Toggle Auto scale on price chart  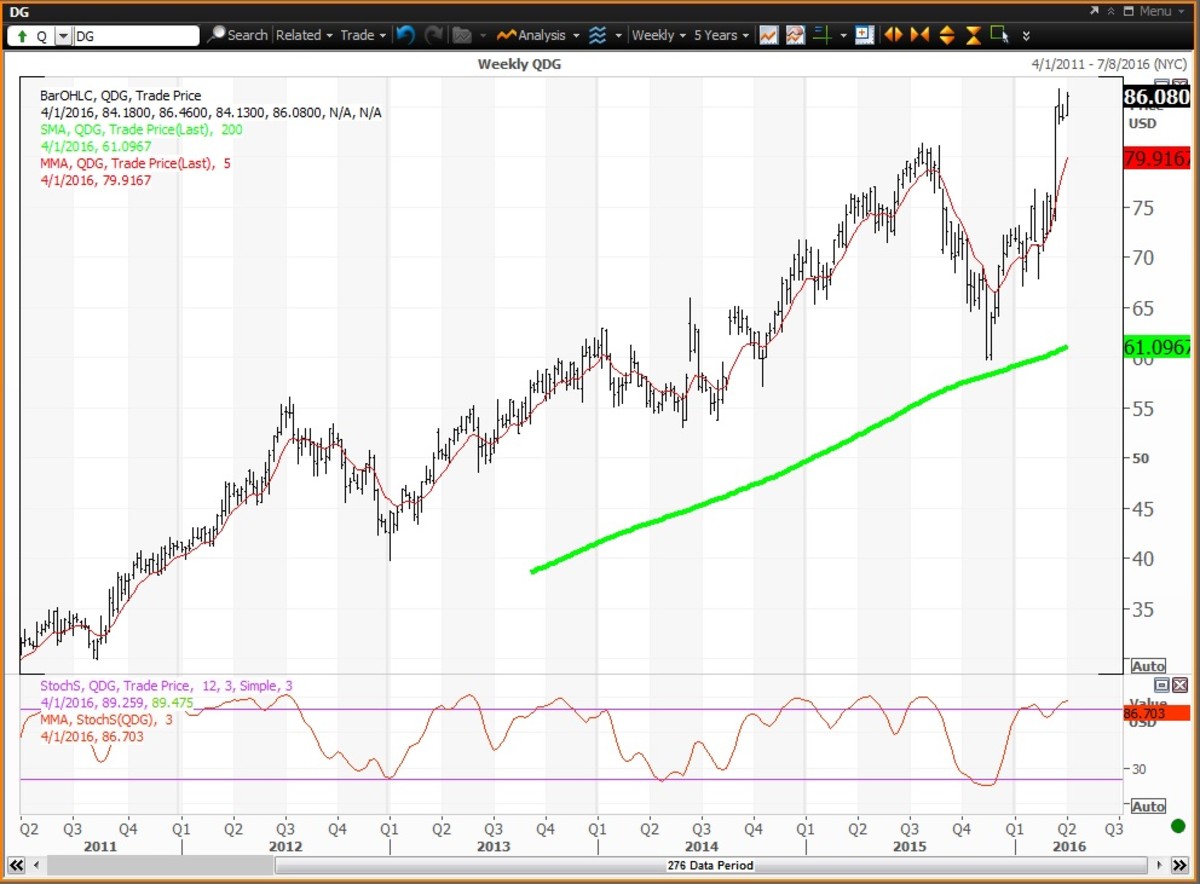click(1148, 666)
